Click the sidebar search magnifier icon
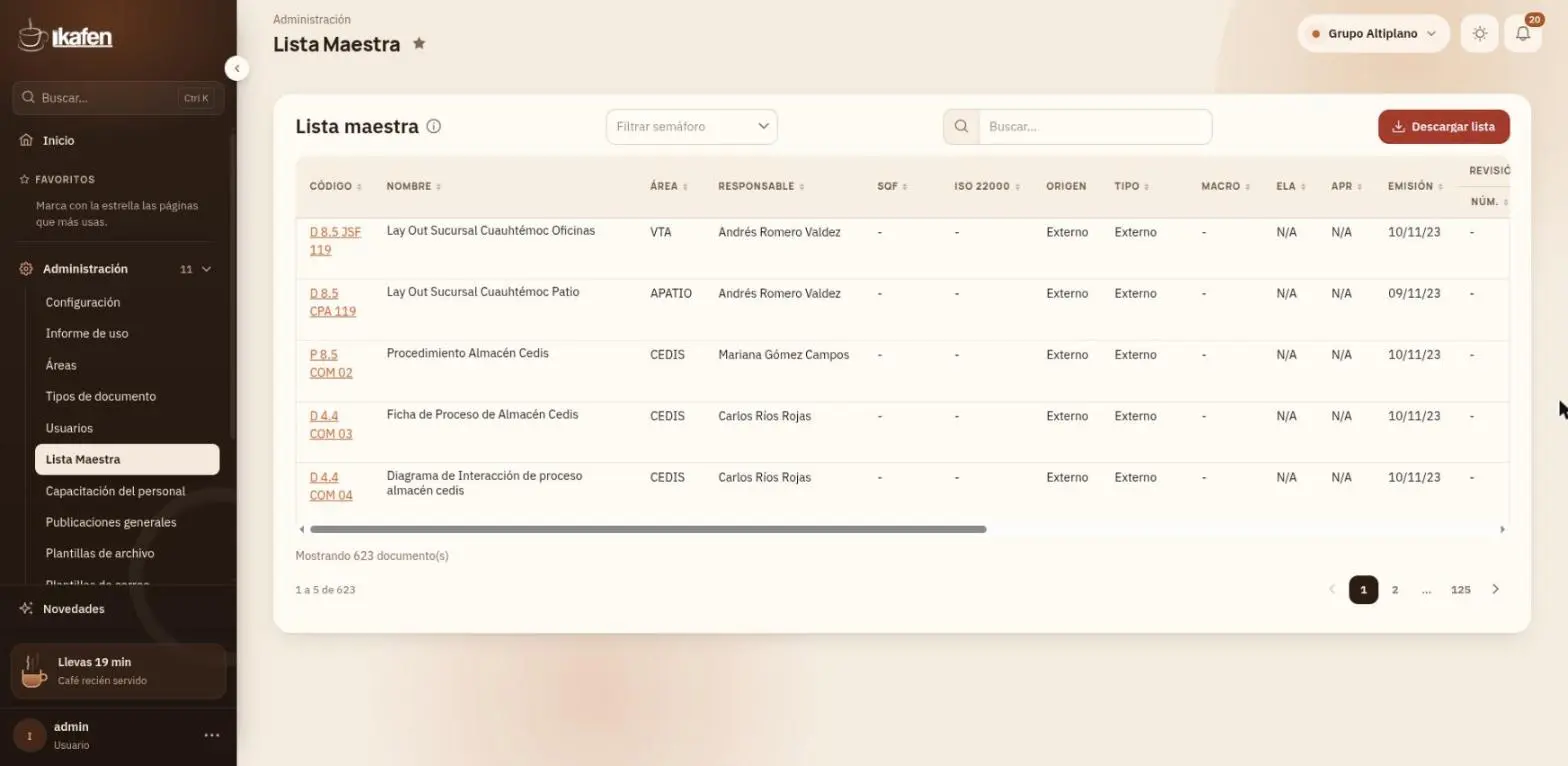 (29, 98)
